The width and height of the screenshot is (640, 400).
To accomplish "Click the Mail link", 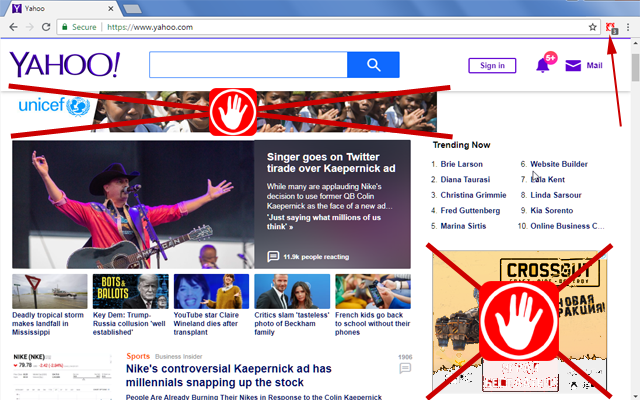I will point(594,65).
